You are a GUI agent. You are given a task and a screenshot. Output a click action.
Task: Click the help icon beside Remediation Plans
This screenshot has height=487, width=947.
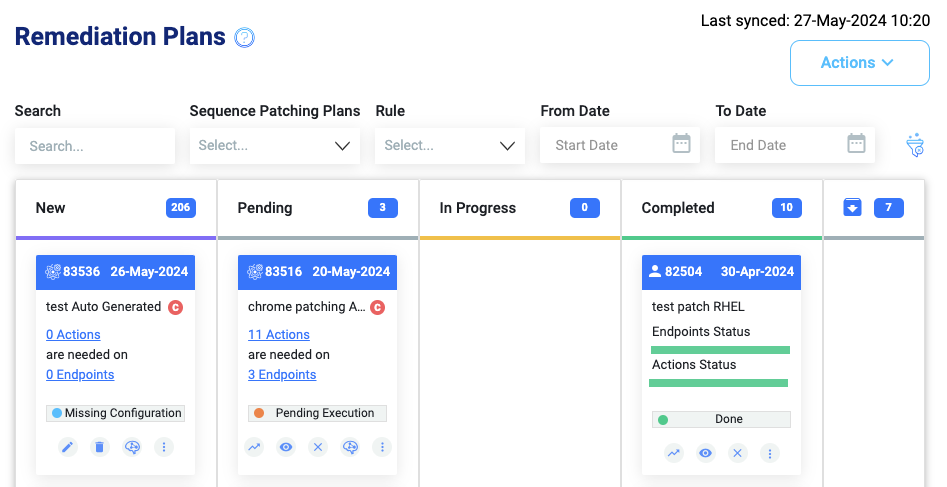click(x=245, y=37)
